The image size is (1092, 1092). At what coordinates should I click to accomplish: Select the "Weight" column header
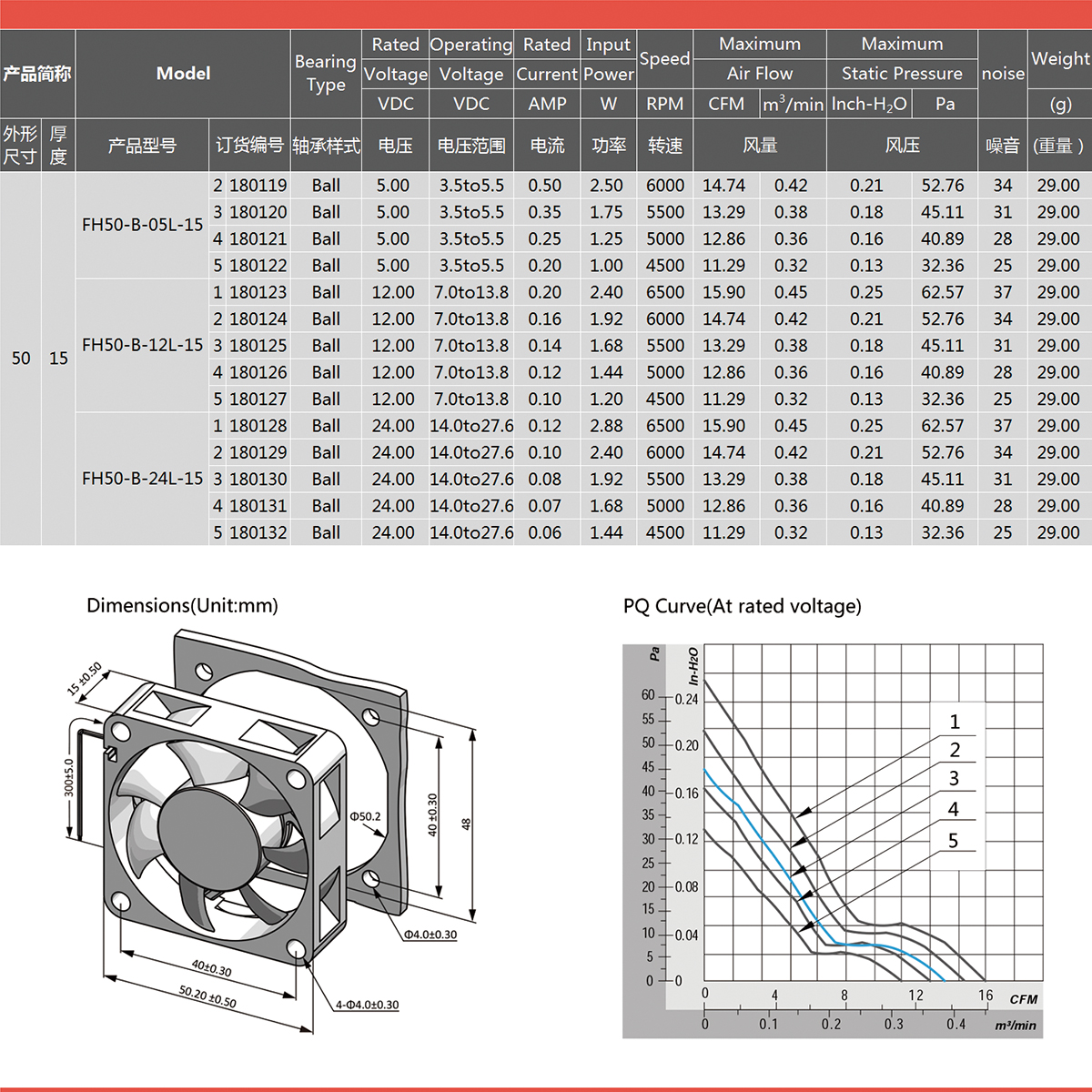[x=1060, y=59]
